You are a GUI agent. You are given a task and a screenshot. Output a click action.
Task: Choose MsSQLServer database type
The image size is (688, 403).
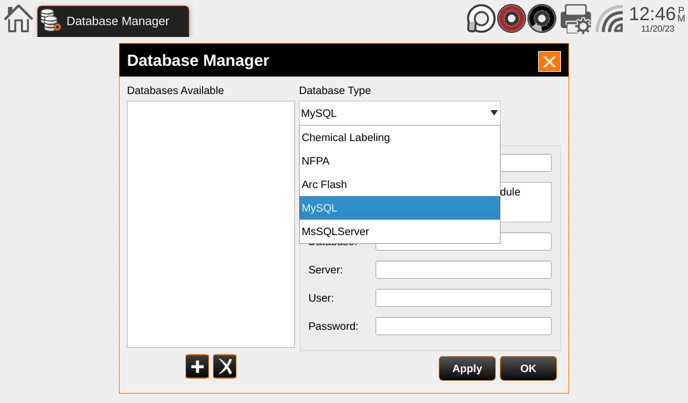pyautogui.click(x=399, y=231)
